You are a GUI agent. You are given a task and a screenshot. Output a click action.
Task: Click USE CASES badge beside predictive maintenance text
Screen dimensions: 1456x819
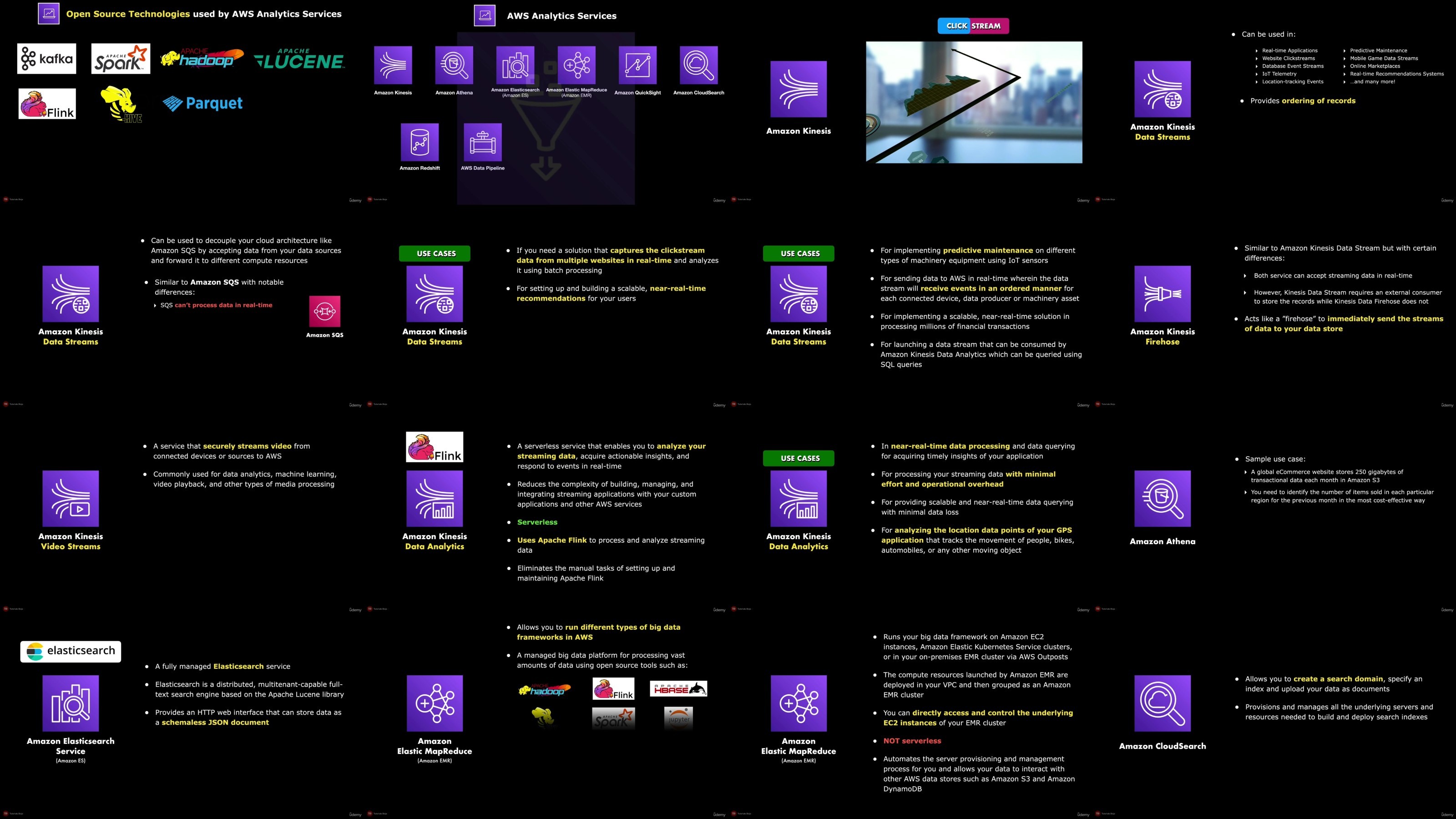799,253
